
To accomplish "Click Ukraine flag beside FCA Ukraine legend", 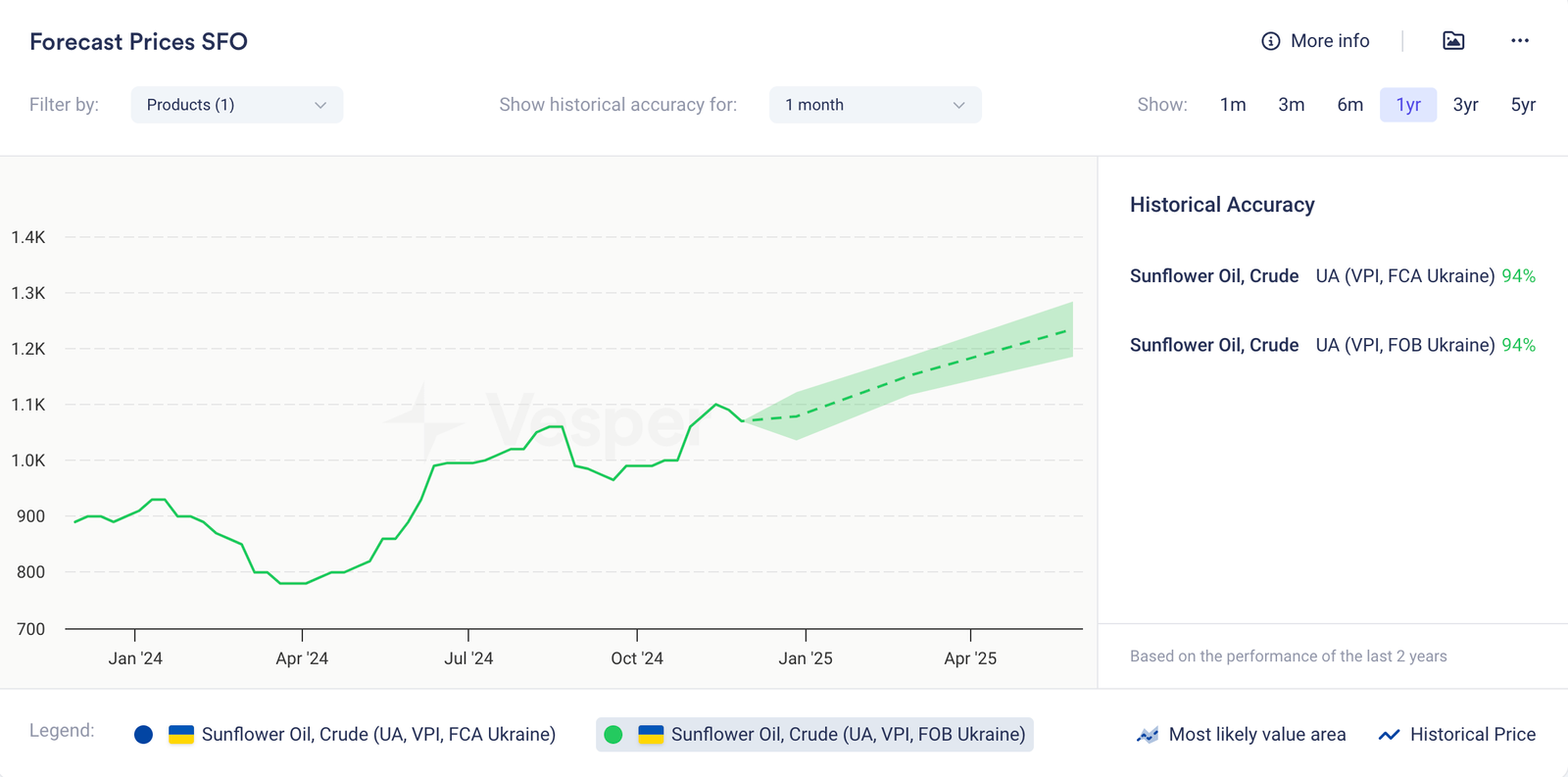I will point(181,735).
